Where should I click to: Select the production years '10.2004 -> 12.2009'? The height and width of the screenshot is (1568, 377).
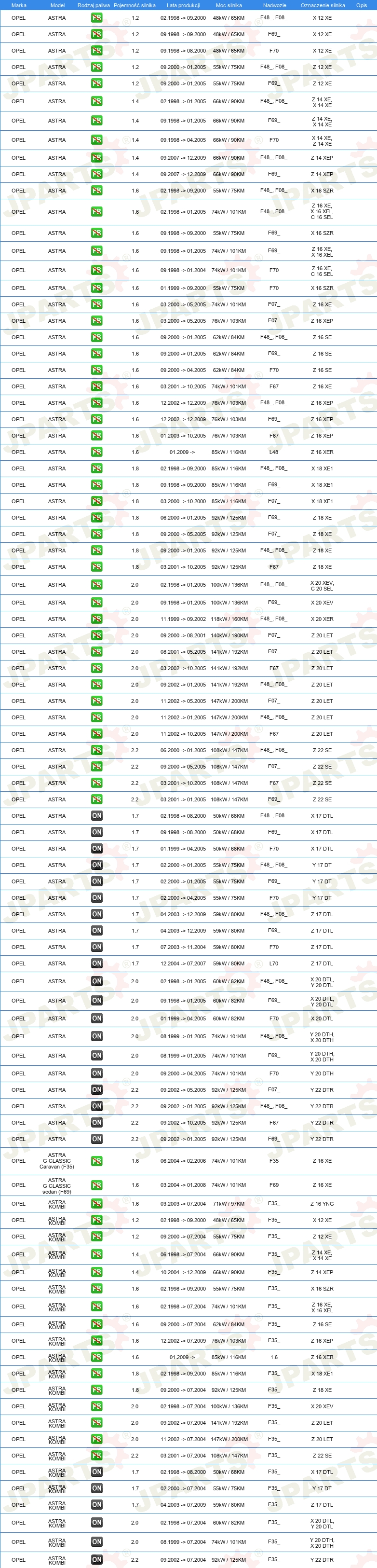tap(183, 1273)
